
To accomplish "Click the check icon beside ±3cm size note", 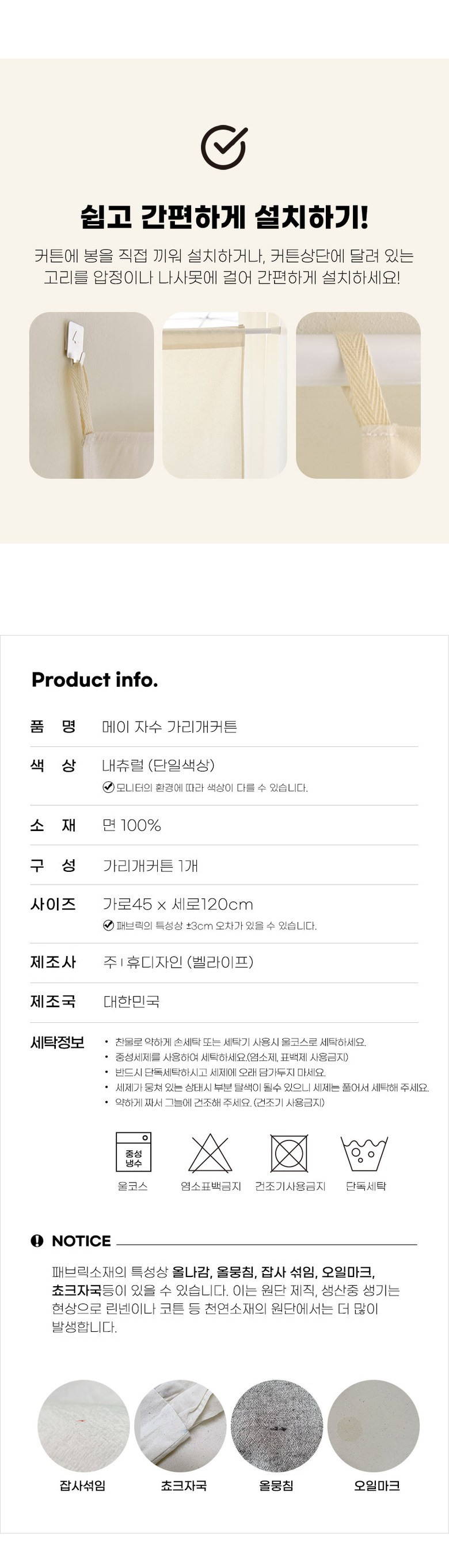I will [108, 925].
